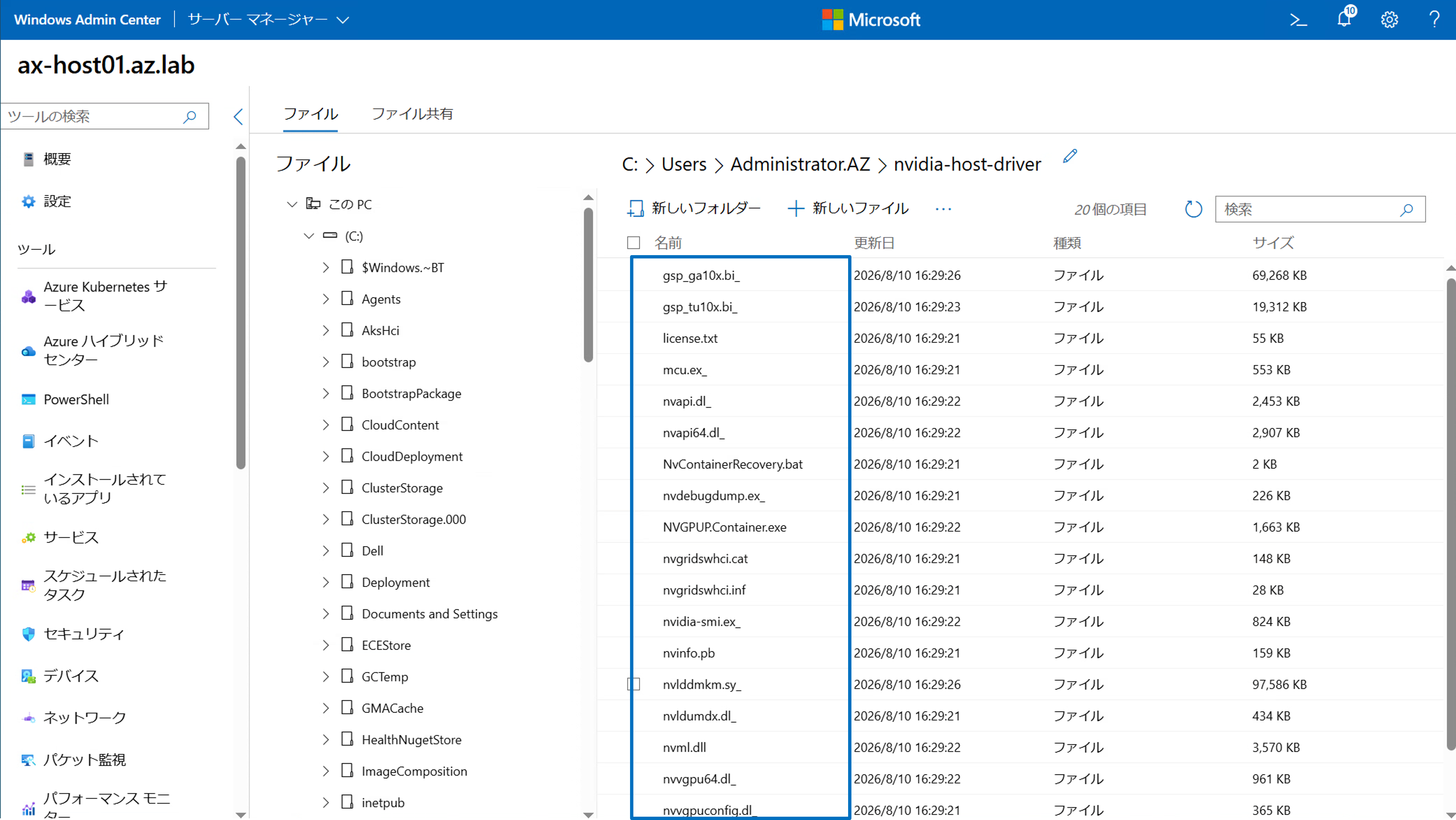Open the デバイス devices tool
The height and width of the screenshot is (820, 1456).
60,676
